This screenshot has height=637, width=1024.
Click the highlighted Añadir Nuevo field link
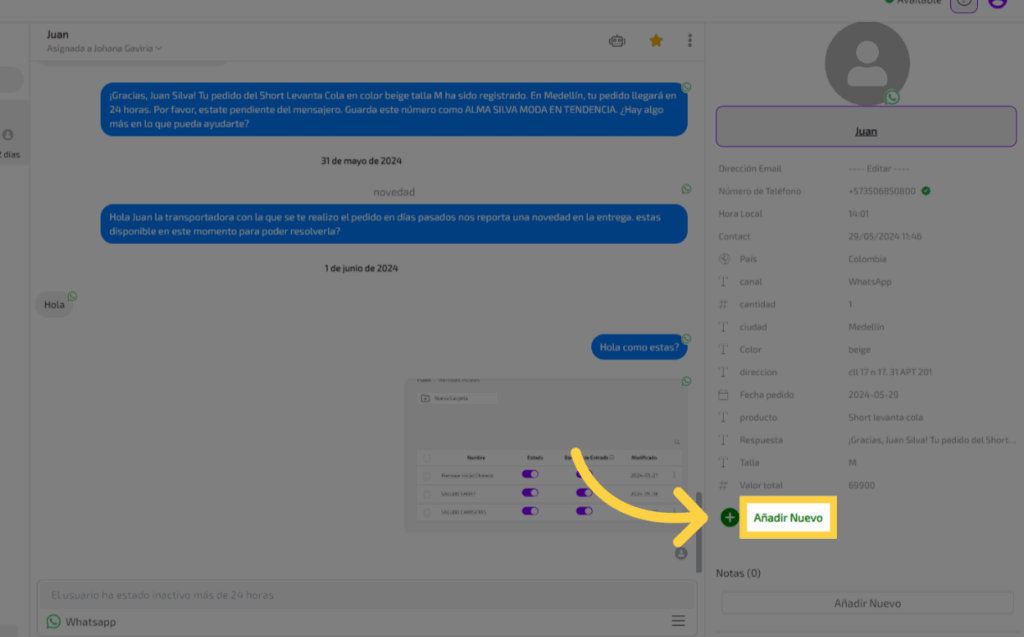click(787, 518)
